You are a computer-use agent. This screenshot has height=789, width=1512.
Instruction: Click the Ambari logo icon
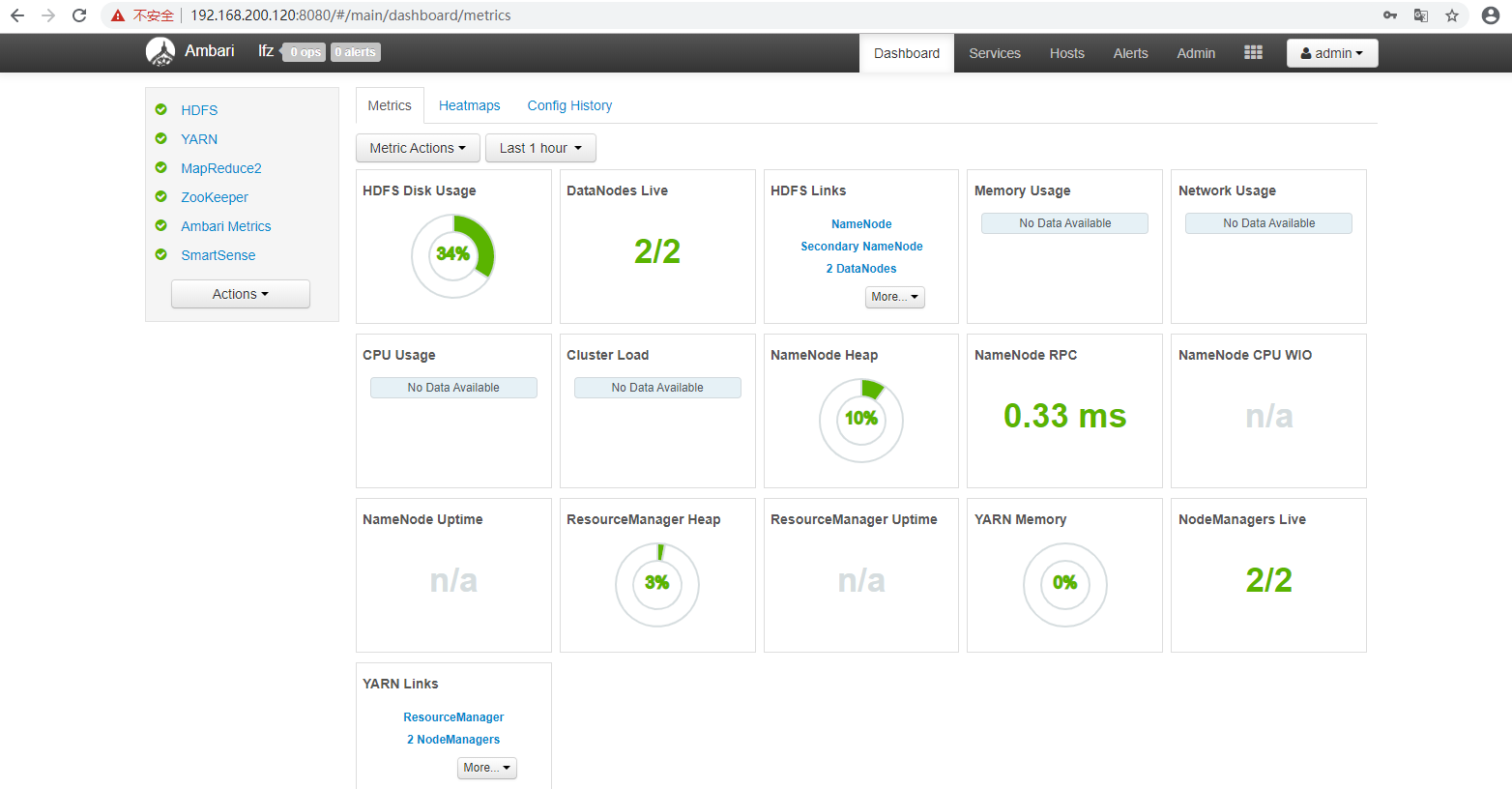coord(160,52)
